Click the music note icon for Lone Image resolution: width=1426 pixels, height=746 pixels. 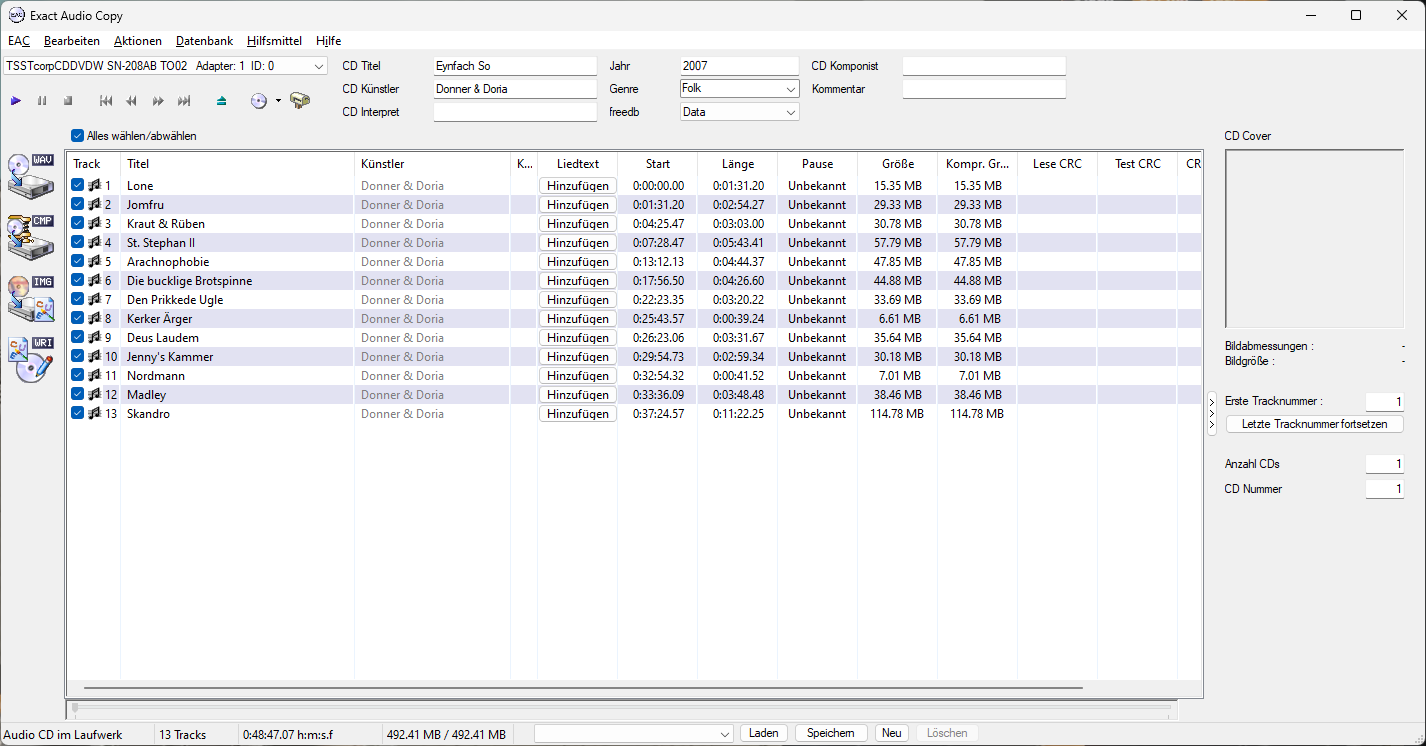pos(94,186)
